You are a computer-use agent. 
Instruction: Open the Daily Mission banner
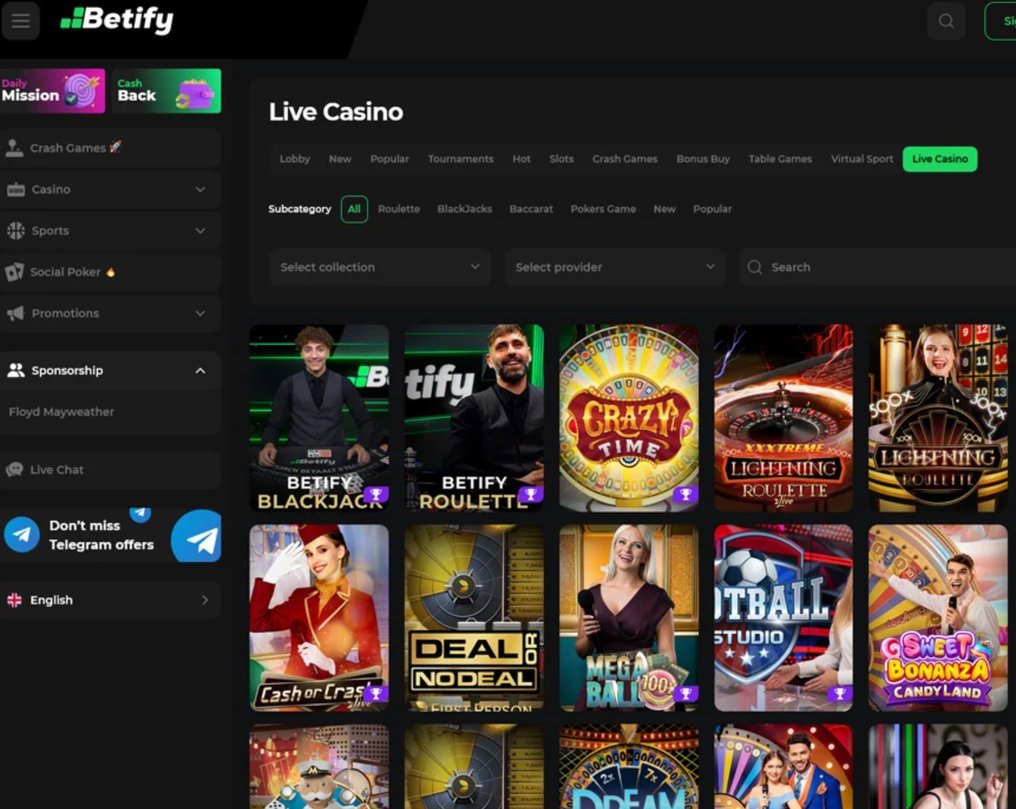pyautogui.click(x=52, y=91)
